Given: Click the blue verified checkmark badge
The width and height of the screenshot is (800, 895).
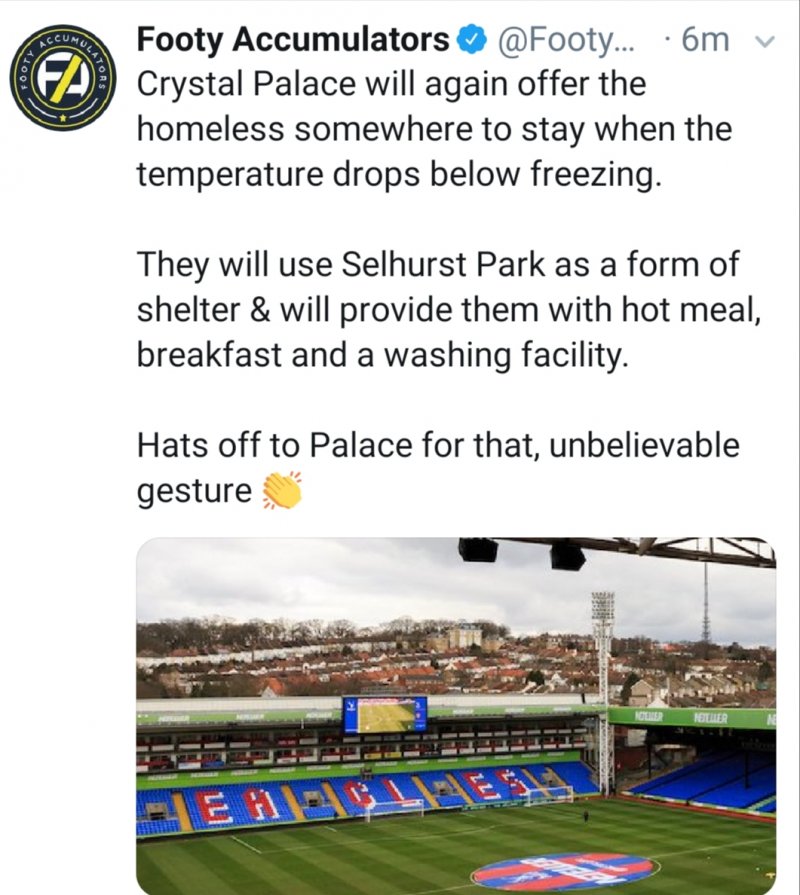Looking at the screenshot, I should (472, 41).
